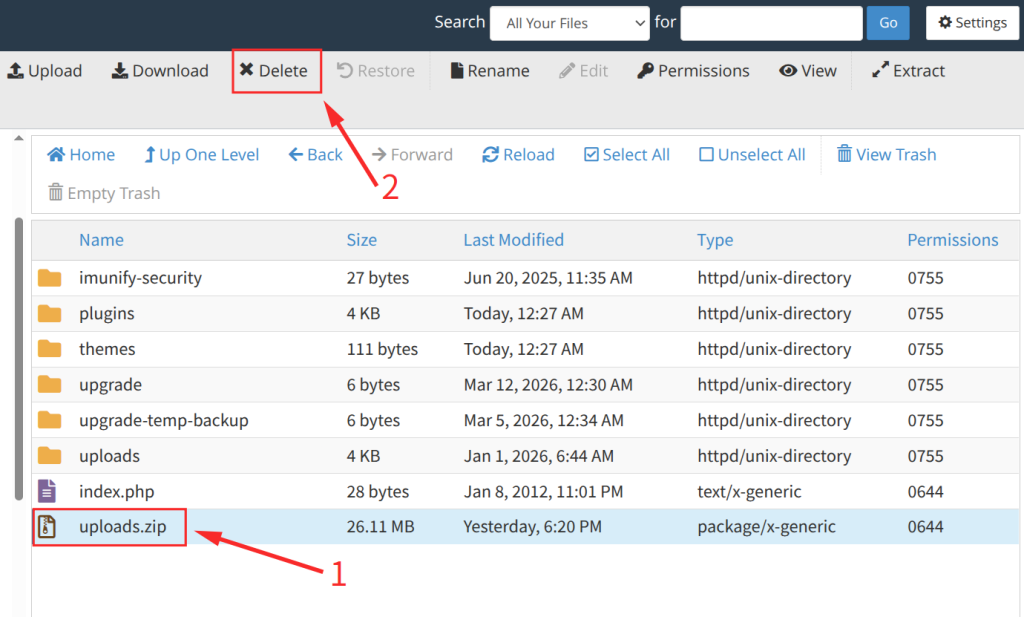
Task: Download the selected file
Action: point(159,71)
